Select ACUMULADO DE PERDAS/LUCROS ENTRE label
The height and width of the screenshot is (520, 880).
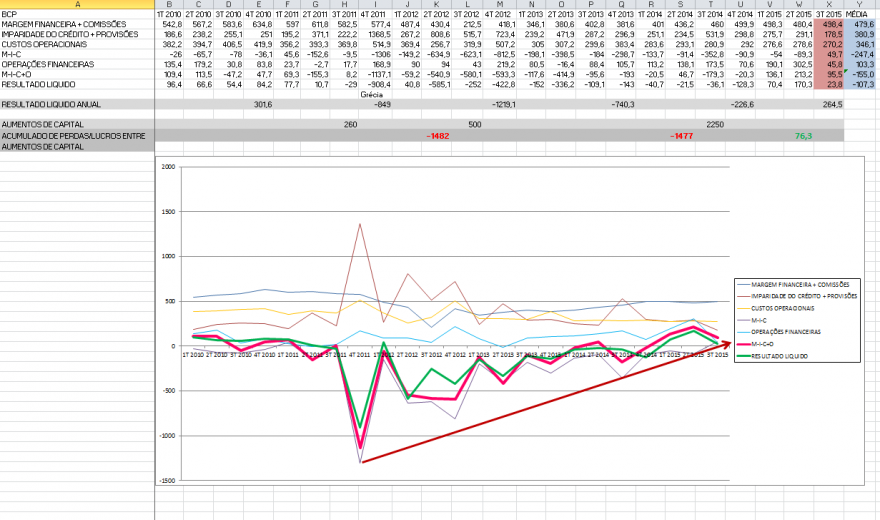point(74,136)
